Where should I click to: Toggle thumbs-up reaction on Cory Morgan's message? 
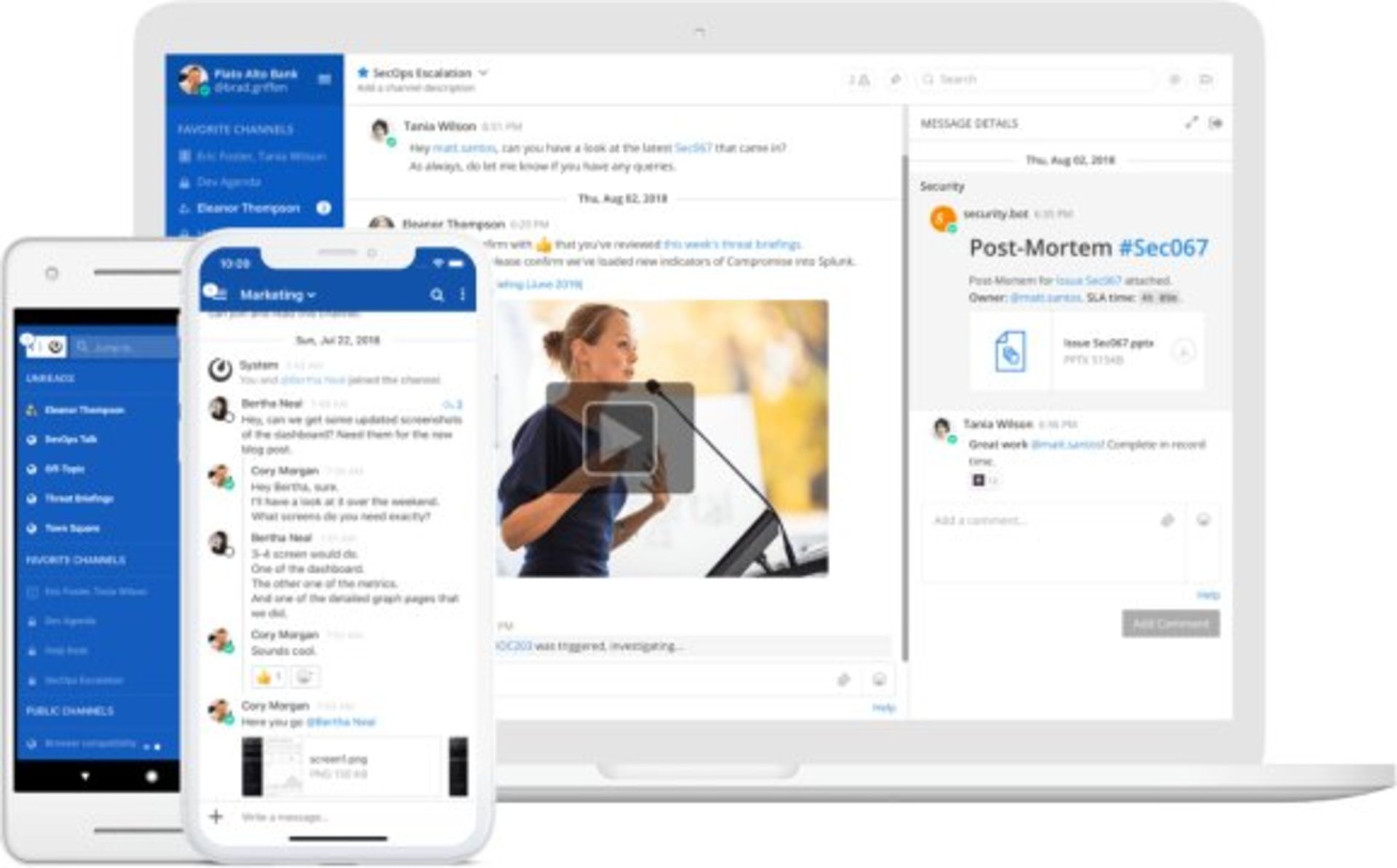[268, 677]
